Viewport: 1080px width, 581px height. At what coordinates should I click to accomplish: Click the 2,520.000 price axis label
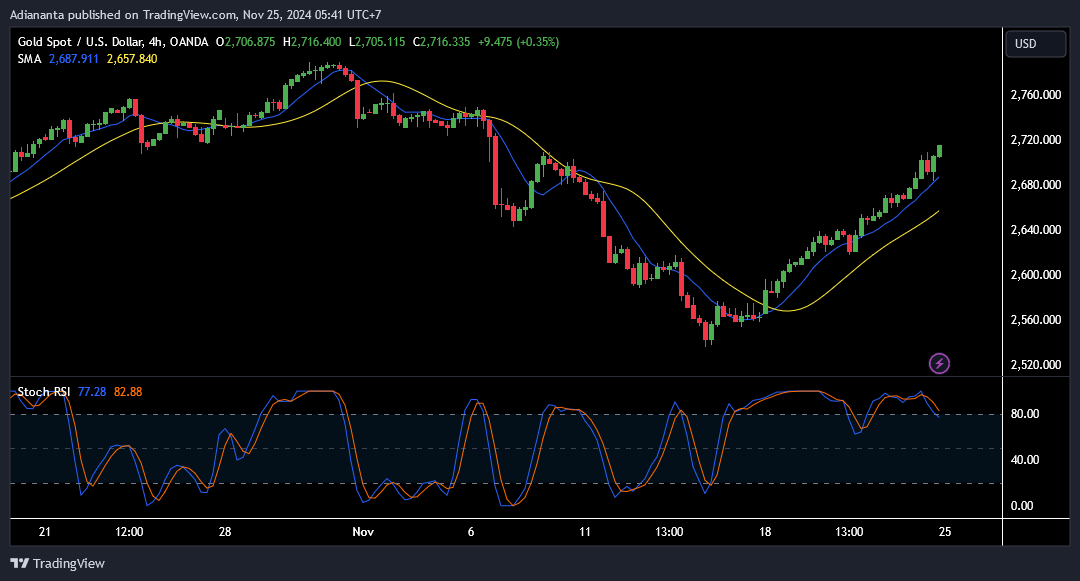pos(1035,365)
